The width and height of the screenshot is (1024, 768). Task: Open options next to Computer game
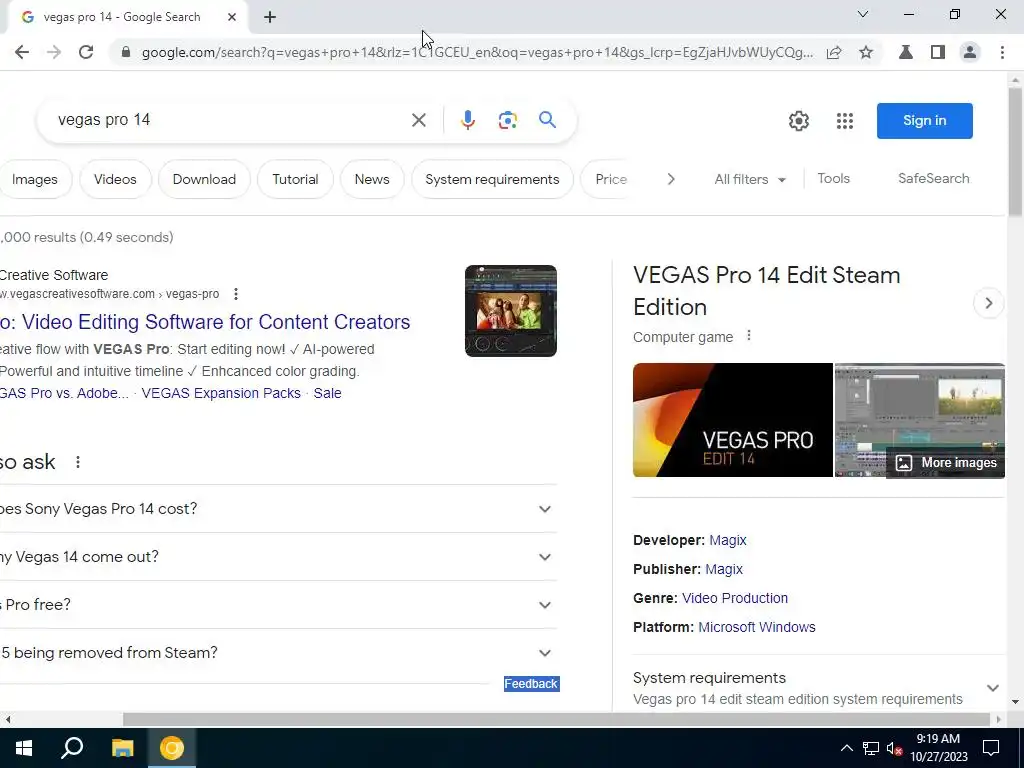[x=749, y=336]
